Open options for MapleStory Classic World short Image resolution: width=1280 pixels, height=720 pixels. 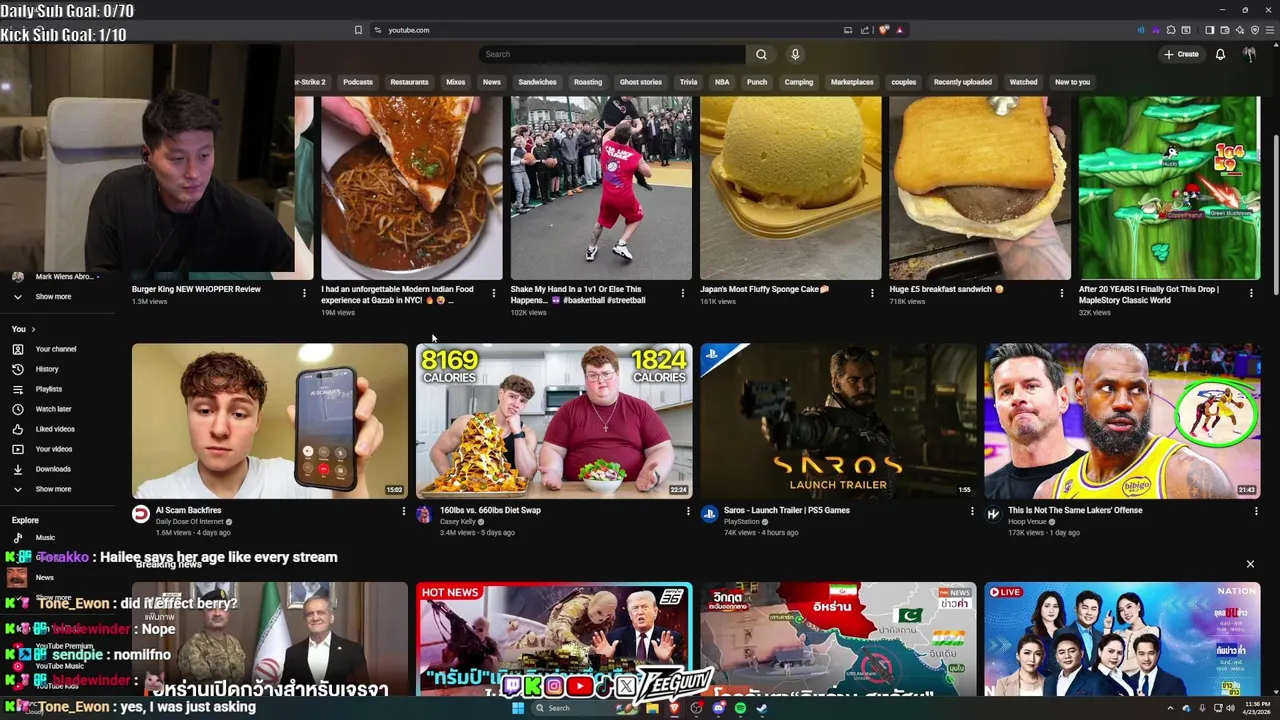[x=1251, y=293]
